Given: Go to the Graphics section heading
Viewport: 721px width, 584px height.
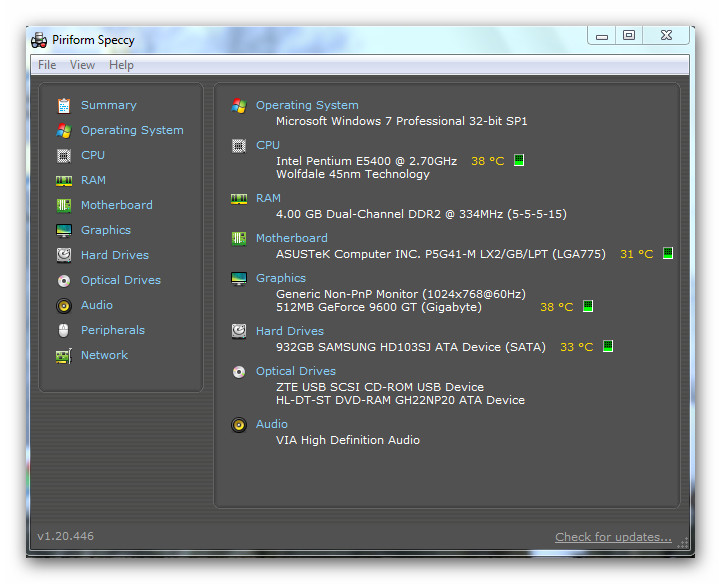Looking at the screenshot, I should (x=281, y=278).
